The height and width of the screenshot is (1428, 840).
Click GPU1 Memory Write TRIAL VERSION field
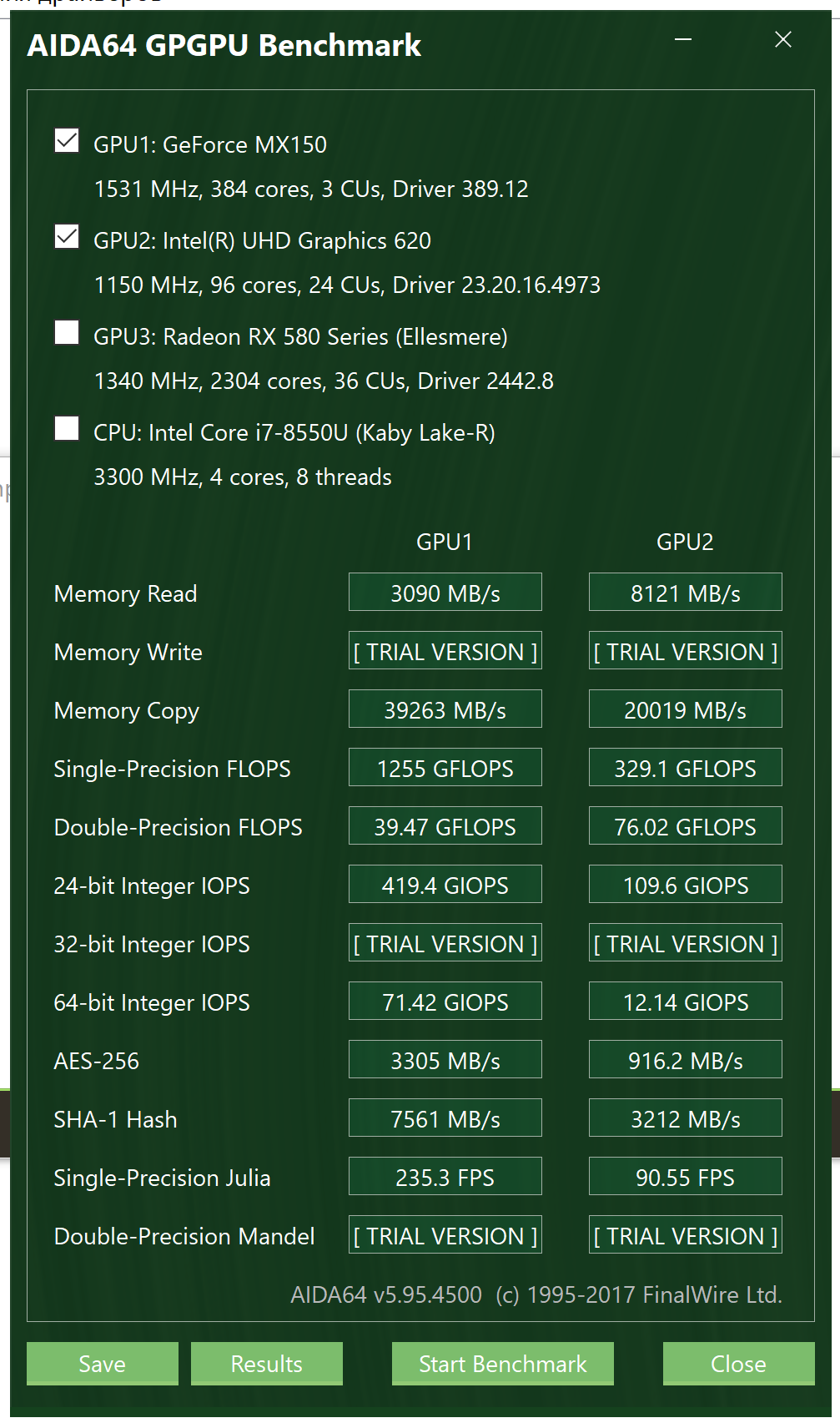445,651
